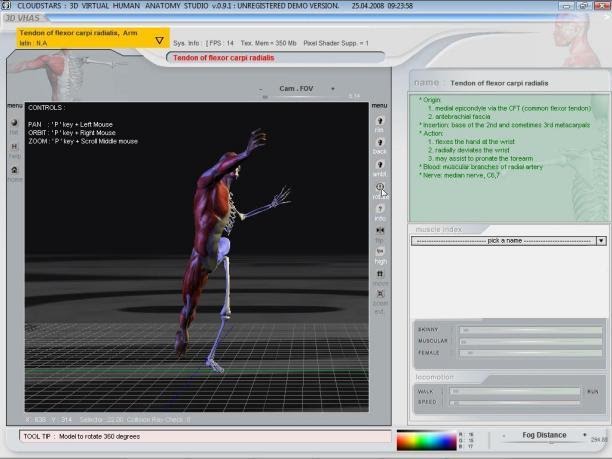Click the 'high' quality icon
This screenshot has width=612, height=459.
click(x=380, y=251)
